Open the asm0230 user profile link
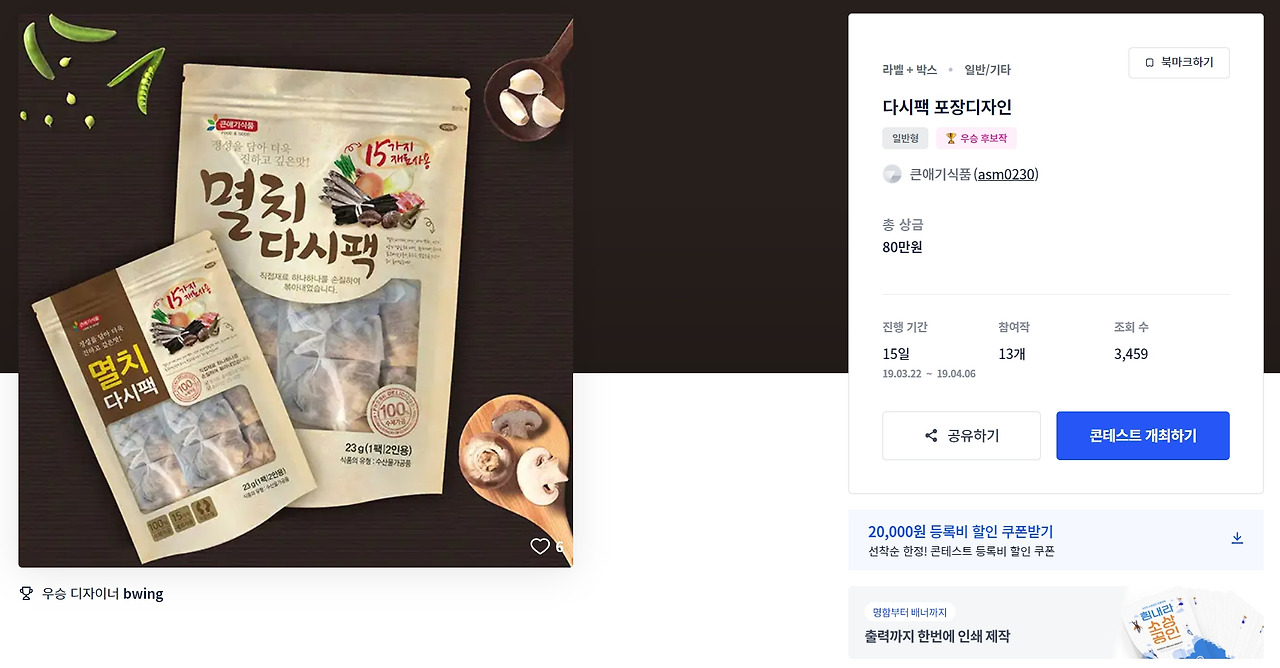Screen dimensions: 1280x668 click(1006, 174)
